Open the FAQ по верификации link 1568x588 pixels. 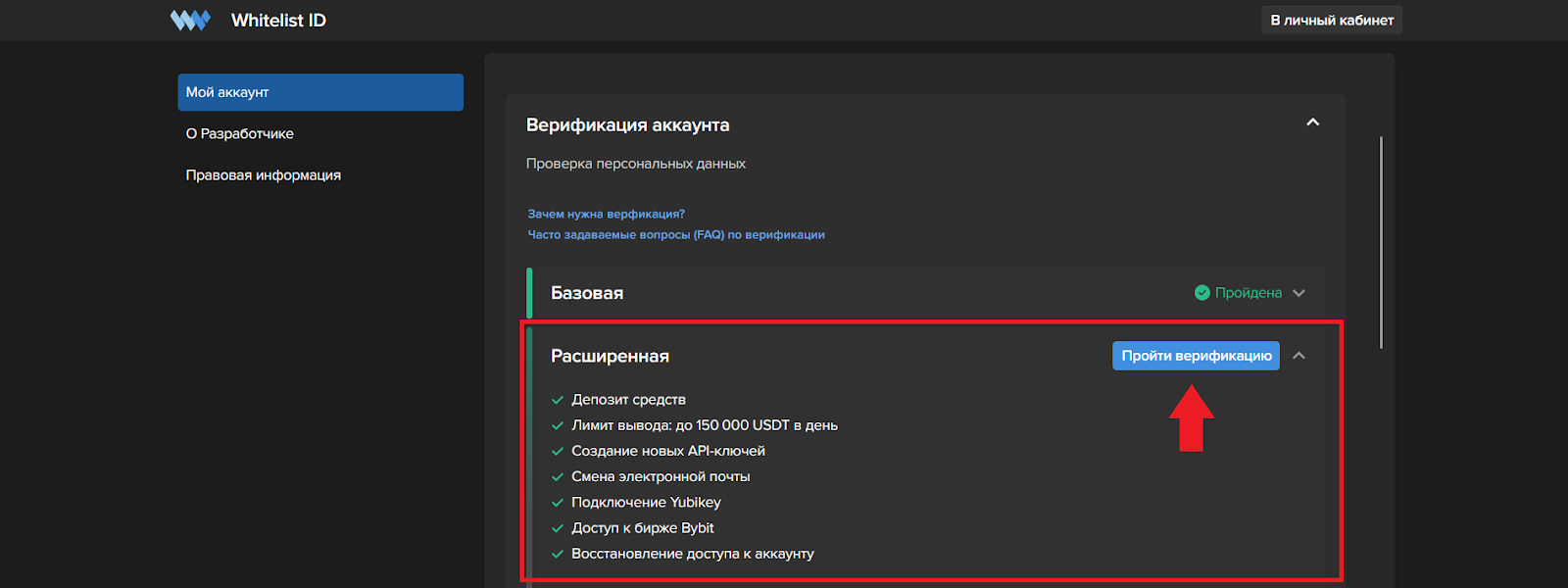click(x=676, y=235)
